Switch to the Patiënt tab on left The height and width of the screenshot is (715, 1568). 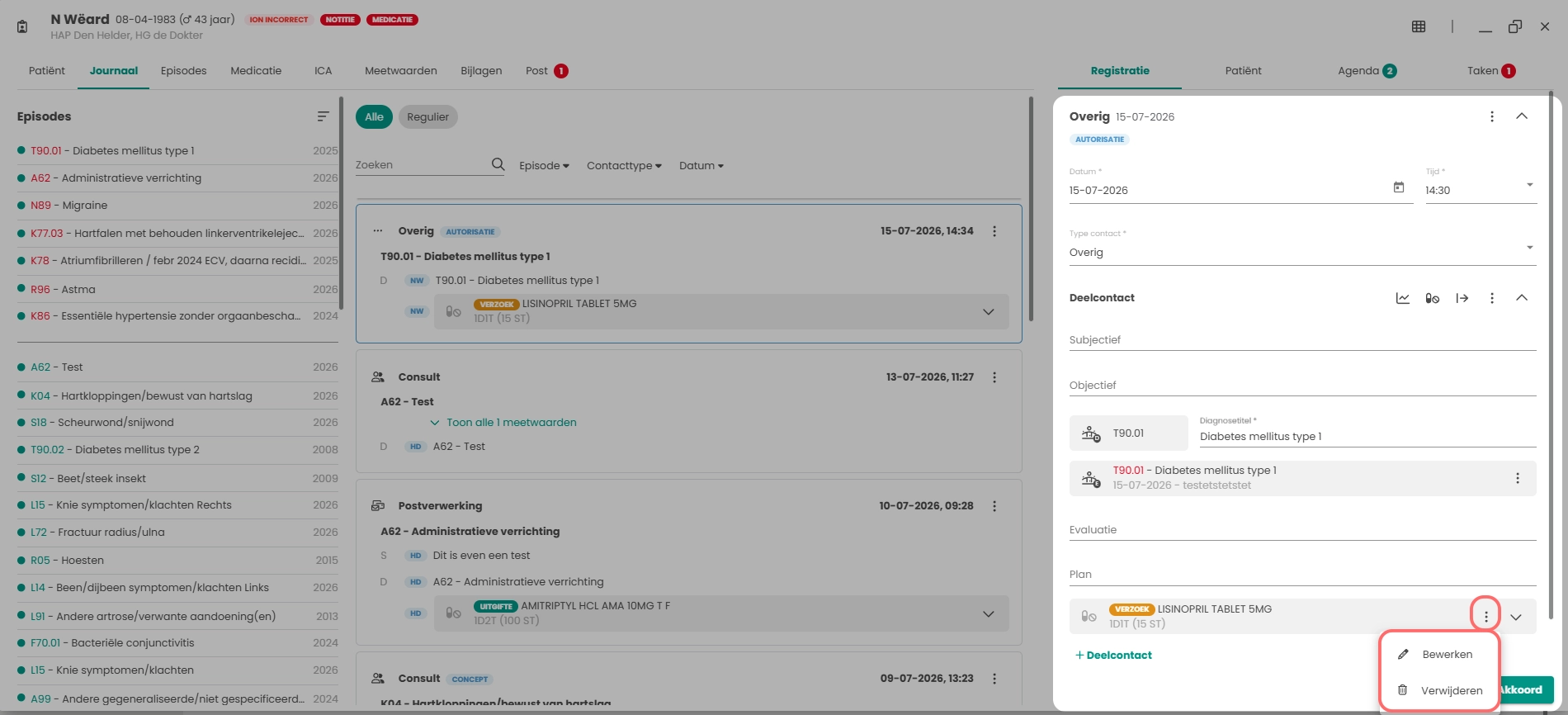[x=47, y=71]
